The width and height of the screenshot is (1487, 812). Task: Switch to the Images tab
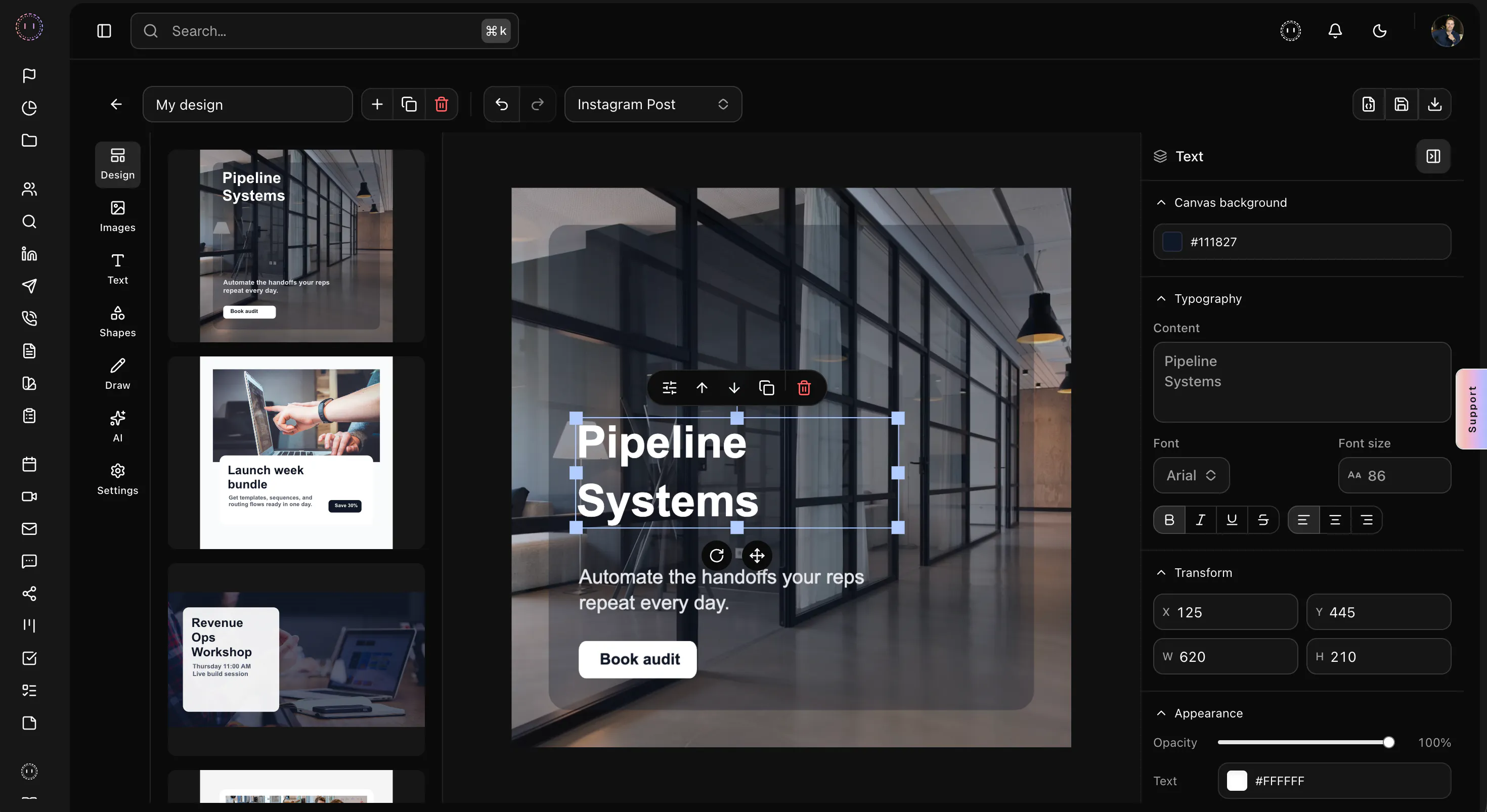click(x=118, y=217)
